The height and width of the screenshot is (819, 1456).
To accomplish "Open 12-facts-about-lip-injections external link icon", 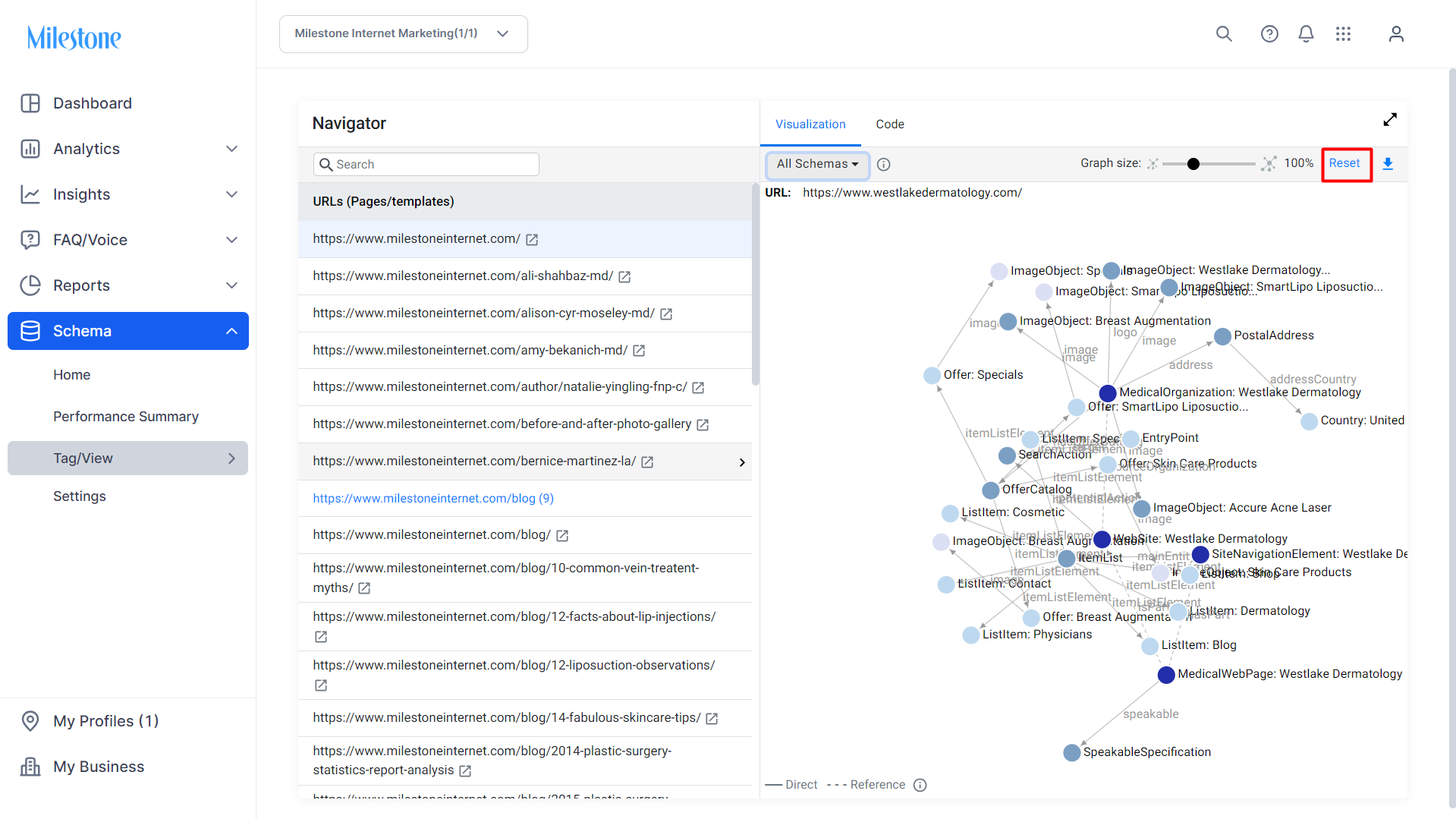I will click(321, 637).
